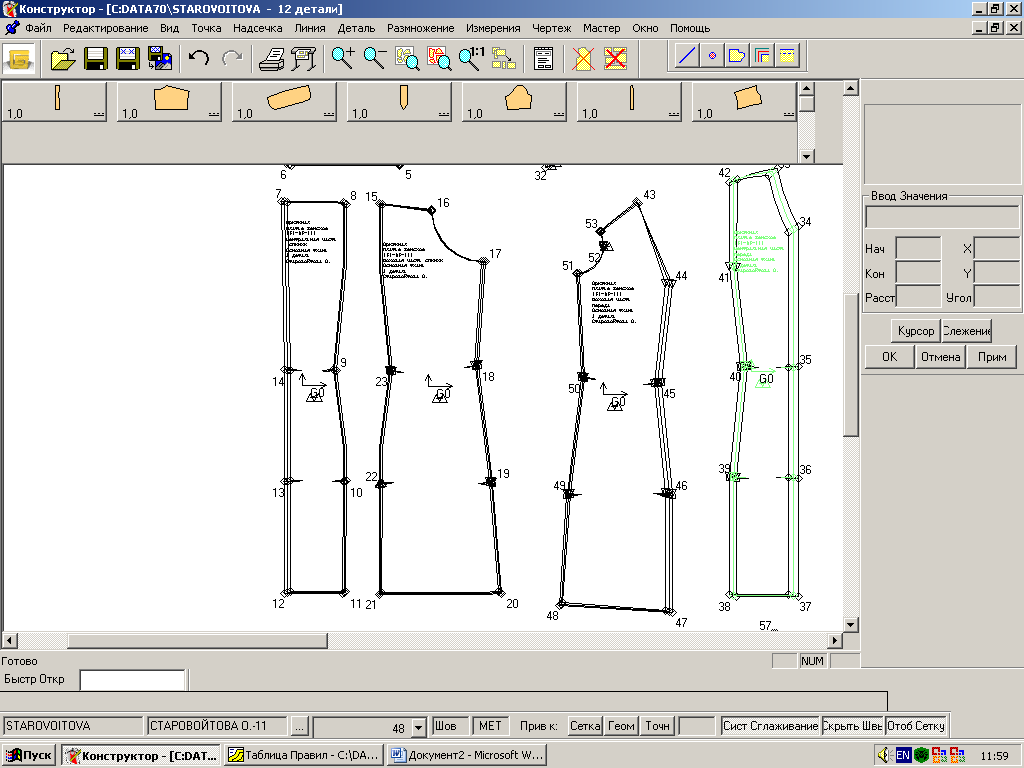The image size is (1024, 768).
Task: Open the Деталь menu
Action: (x=356, y=28)
